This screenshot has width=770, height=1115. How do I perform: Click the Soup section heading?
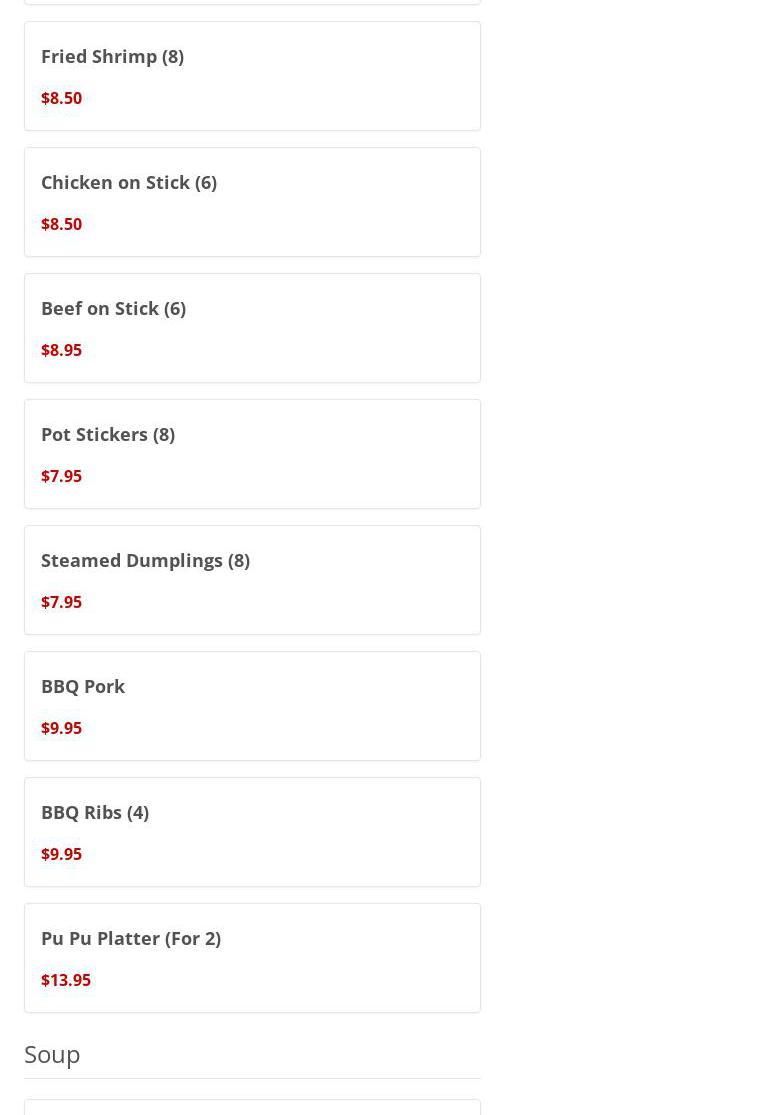52,1055
